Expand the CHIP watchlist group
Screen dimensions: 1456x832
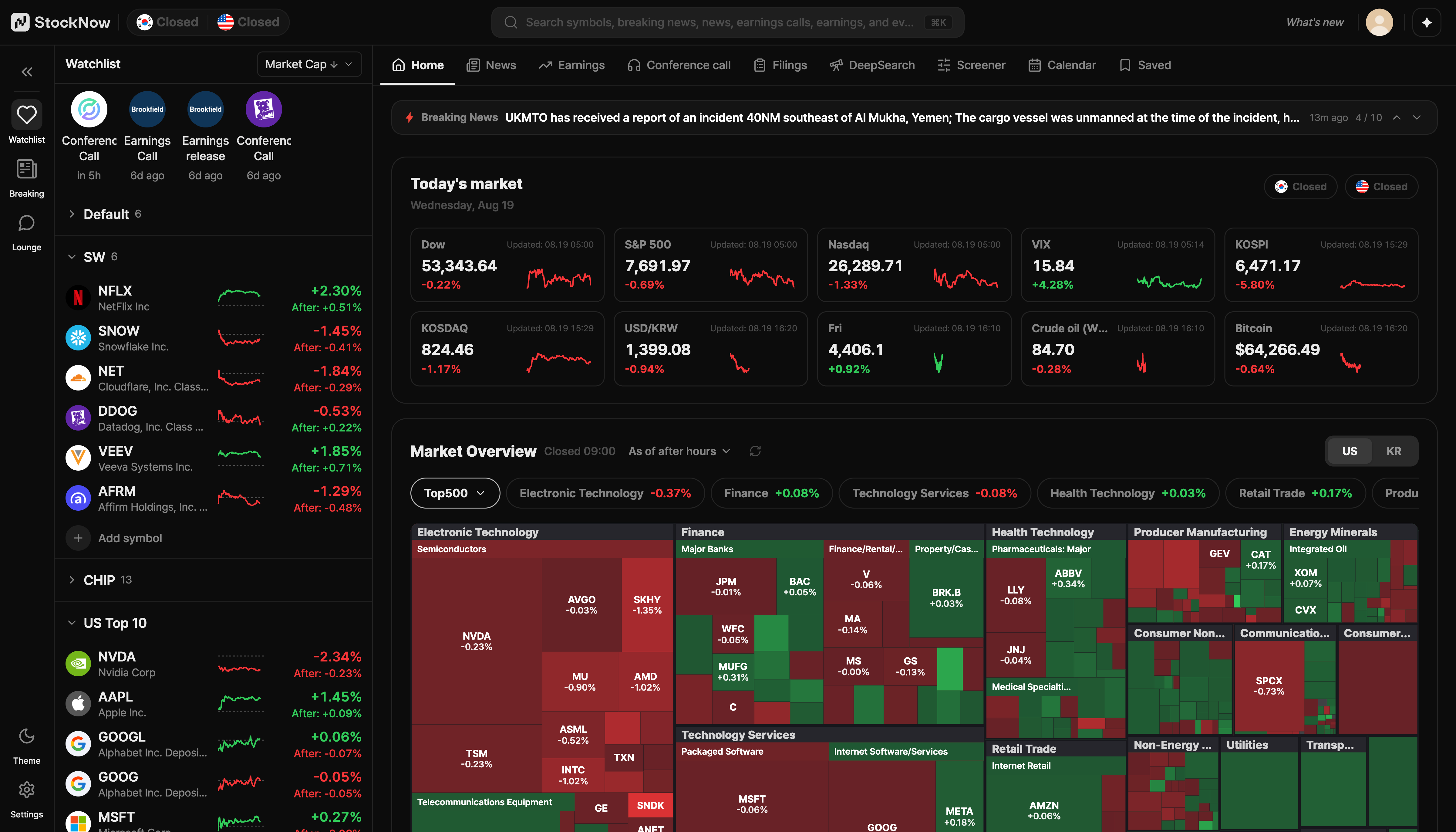click(x=71, y=580)
